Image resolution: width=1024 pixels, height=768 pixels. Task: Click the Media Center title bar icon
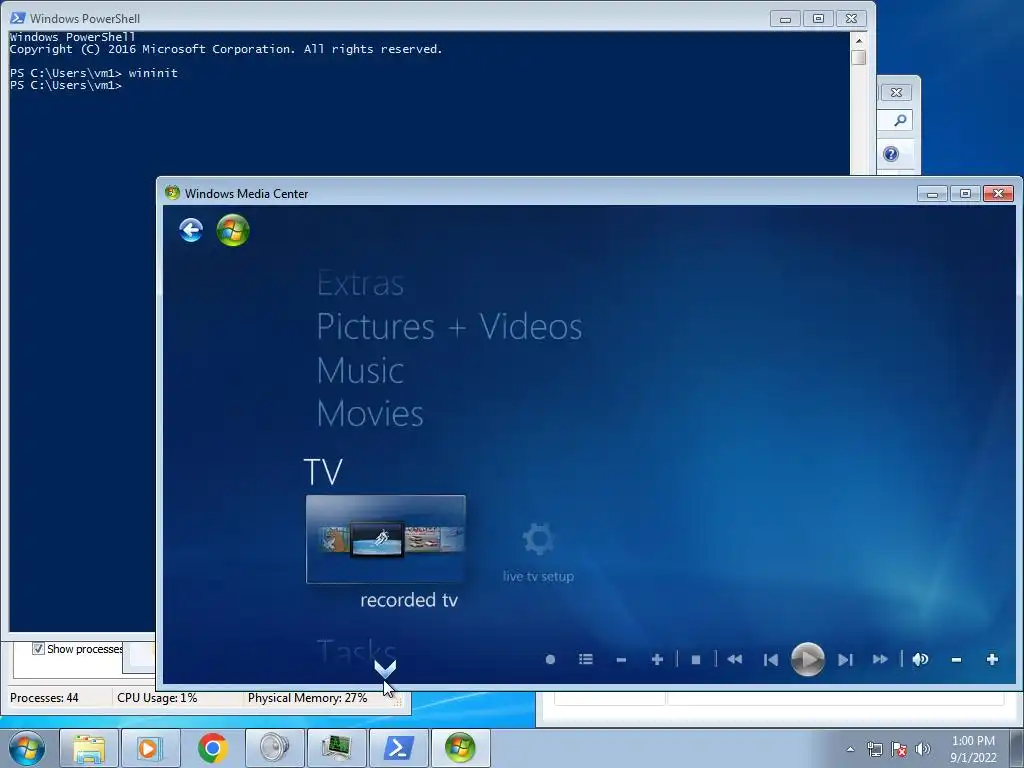[x=172, y=193]
